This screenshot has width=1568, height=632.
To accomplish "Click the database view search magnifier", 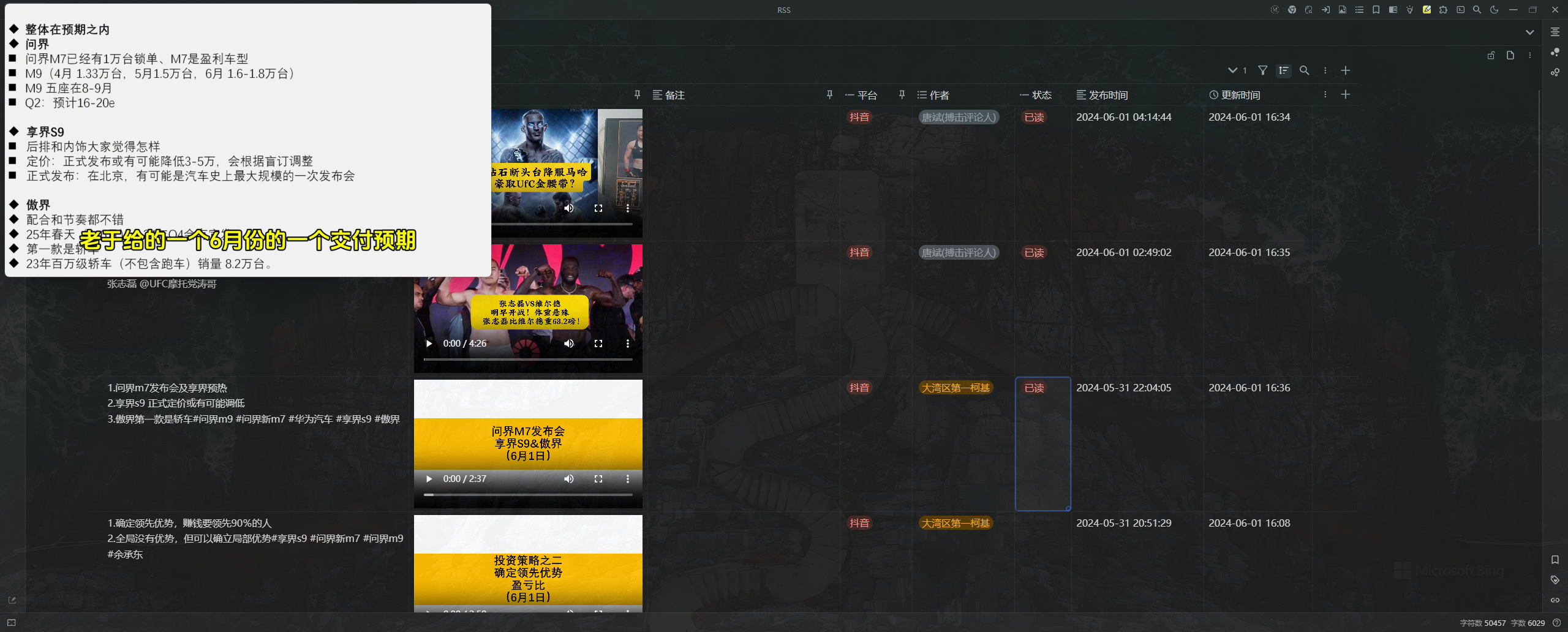I will pyautogui.click(x=1305, y=70).
